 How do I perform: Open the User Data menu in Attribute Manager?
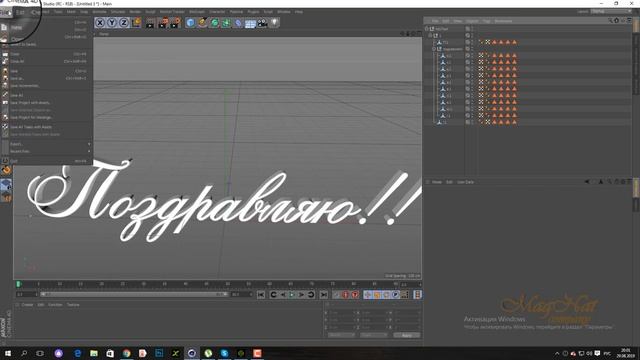pyautogui.click(x=465, y=182)
